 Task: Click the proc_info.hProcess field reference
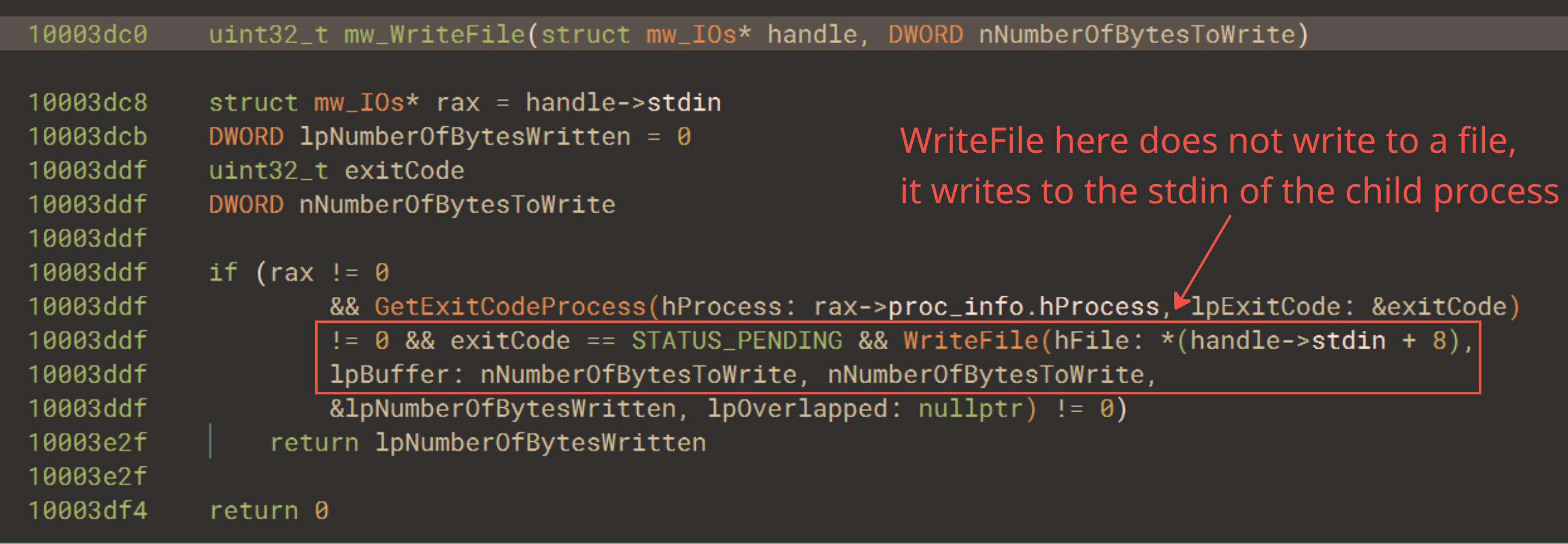click(x=1023, y=307)
